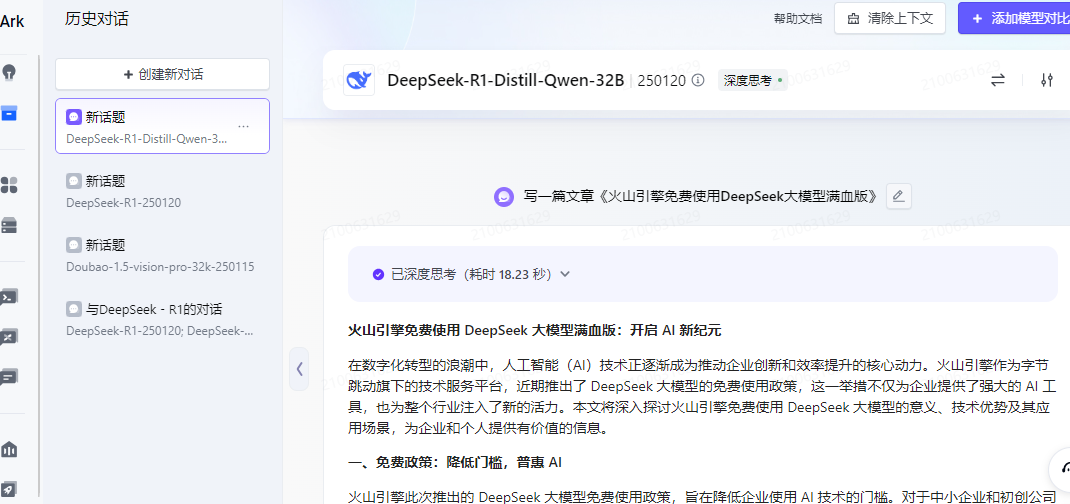This screenshot has width=1070, height=504.
Task: Open the parameter settings sliders icon
Action: tap(1047, 80)
